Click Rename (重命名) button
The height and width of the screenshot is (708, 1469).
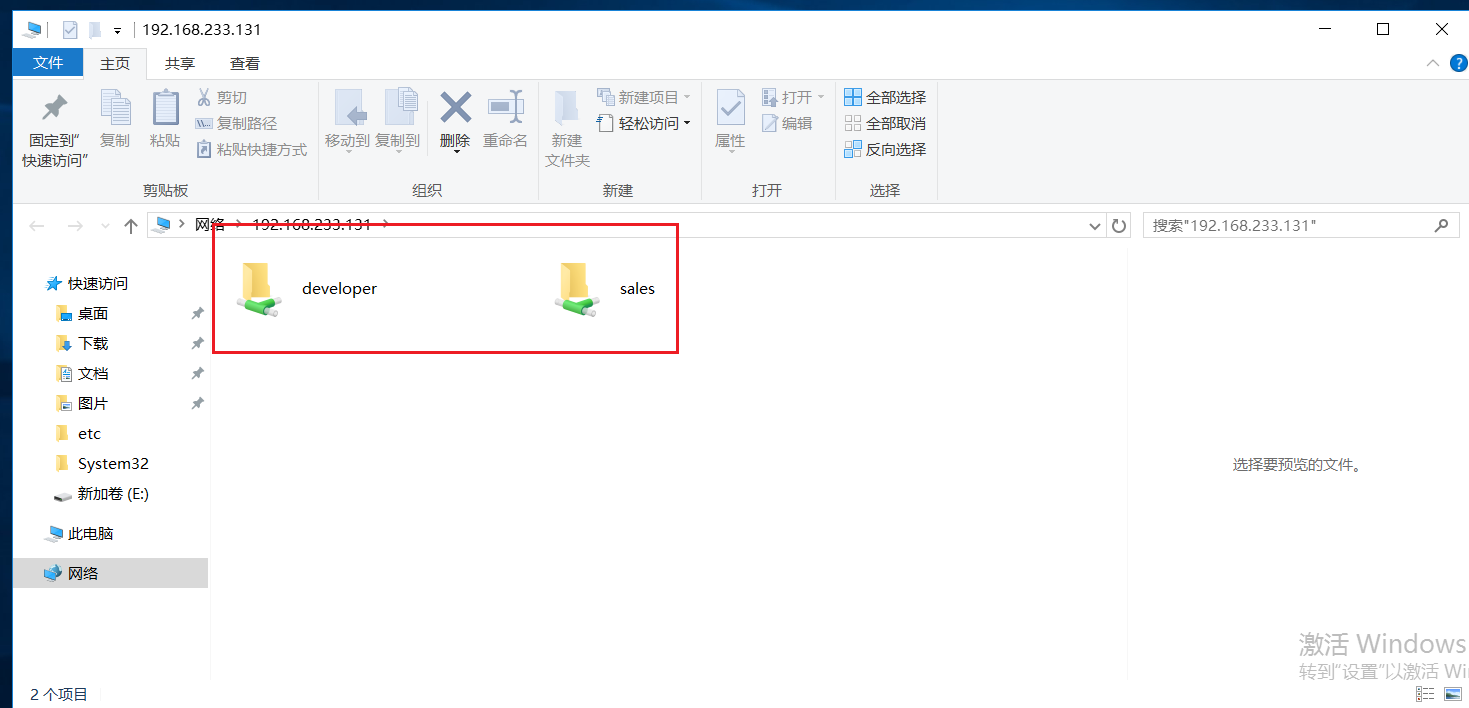click(x=505, y=120)
